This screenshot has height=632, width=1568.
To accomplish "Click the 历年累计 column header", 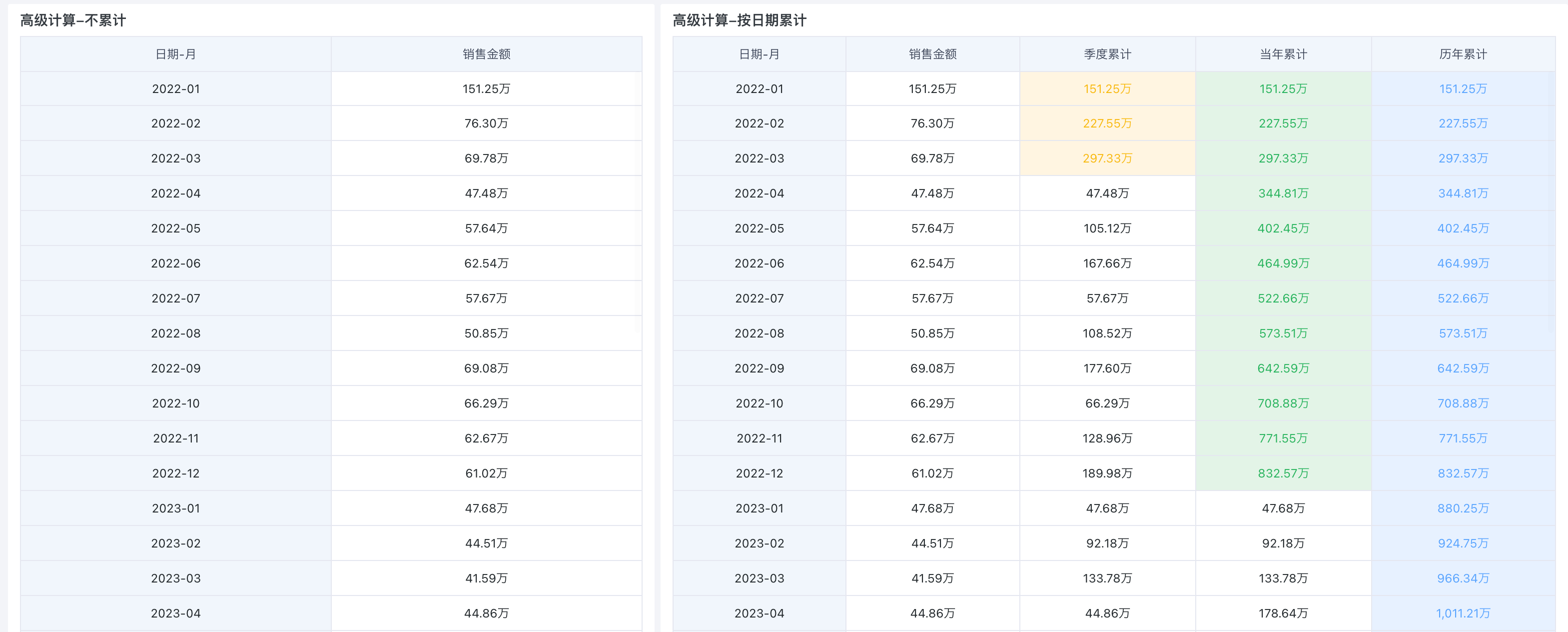I will coord(1462,54).
